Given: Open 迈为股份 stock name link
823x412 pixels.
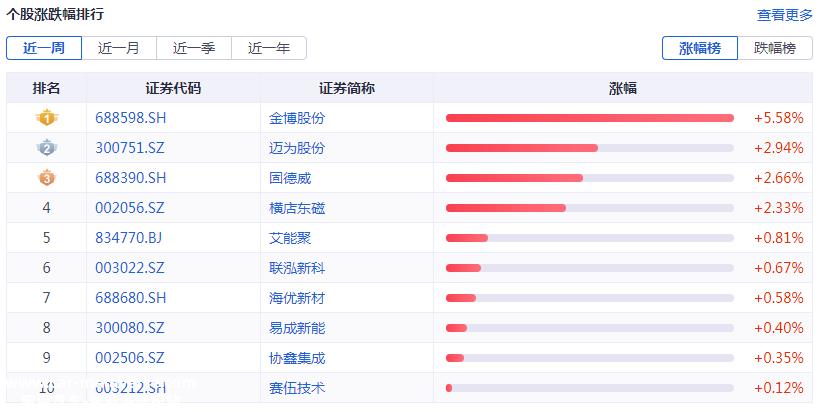Looking at the screenshot, I should point(297,148).
